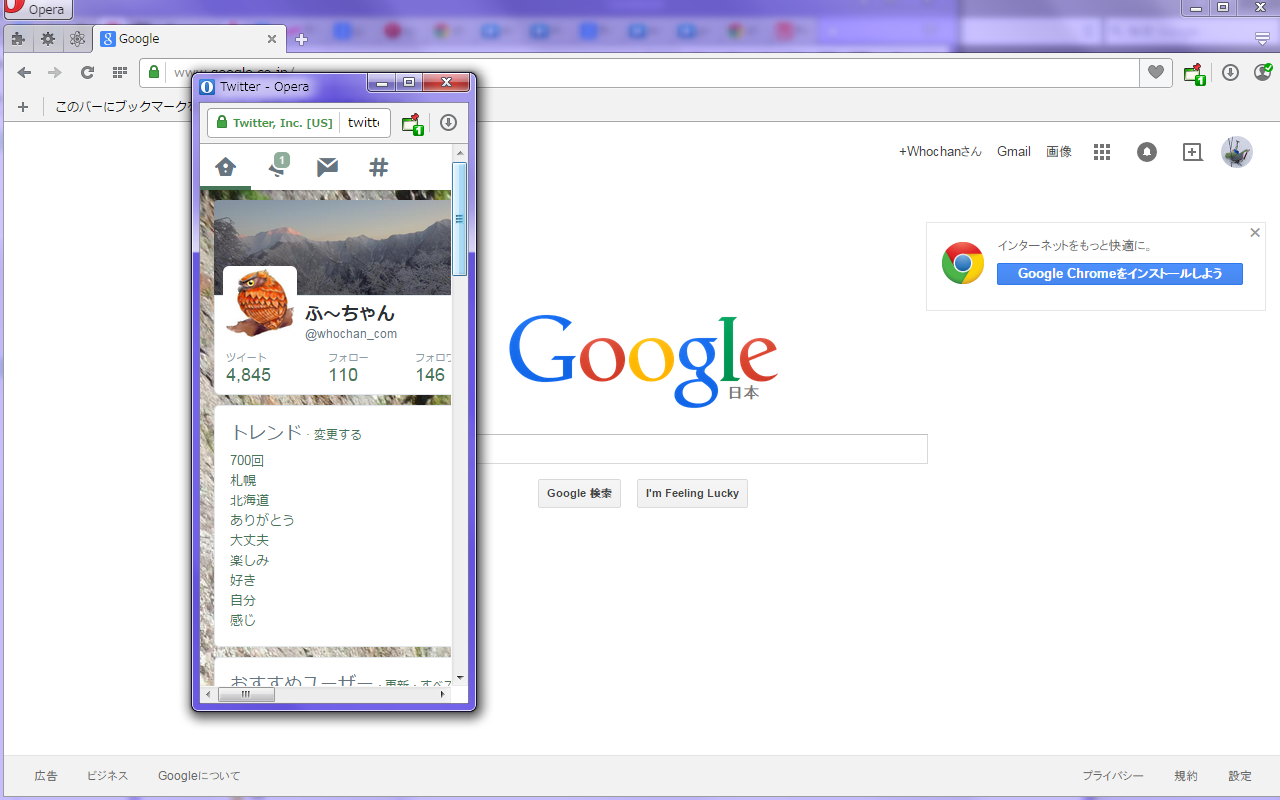
Task: Click pinned-window extension icon in main toolbar
Action: click(1194, 73)
